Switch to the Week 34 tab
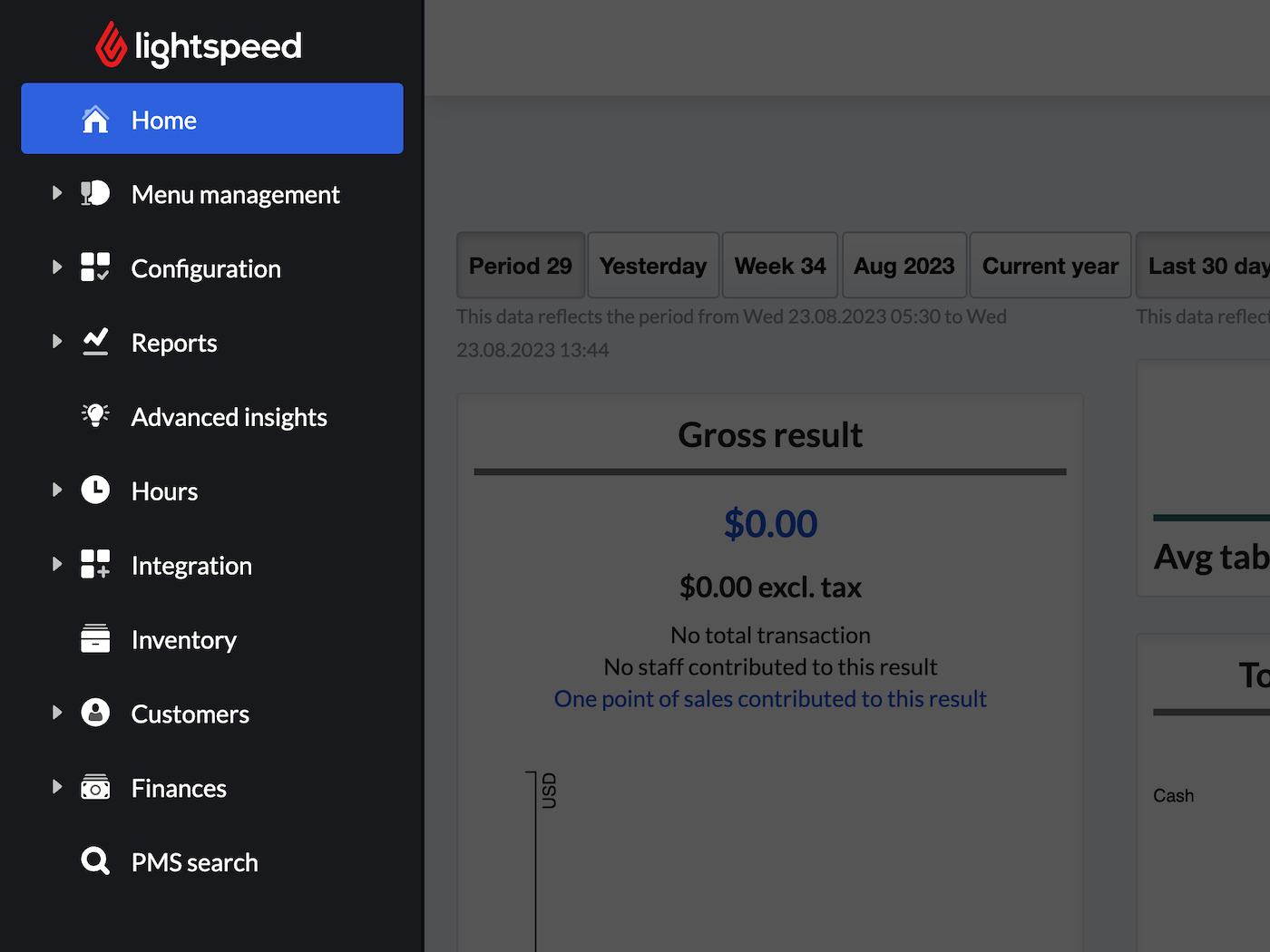 tap(779, 266)
